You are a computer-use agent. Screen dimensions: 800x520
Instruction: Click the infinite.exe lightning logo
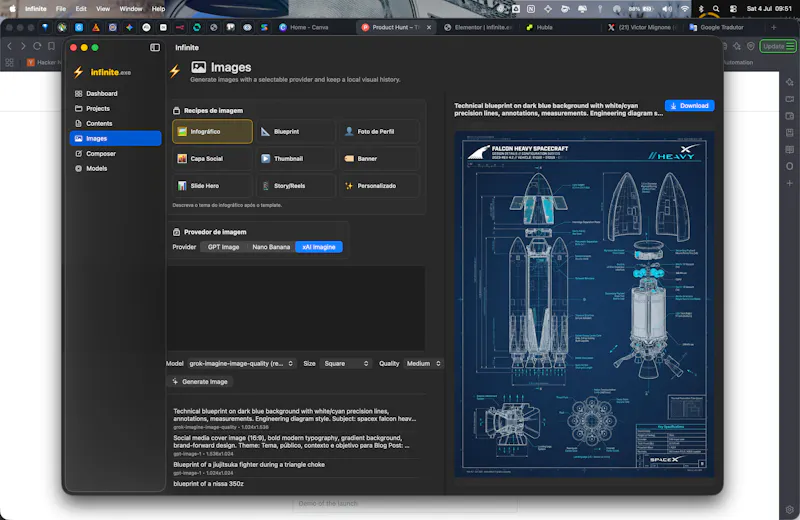tap(79, 72)
